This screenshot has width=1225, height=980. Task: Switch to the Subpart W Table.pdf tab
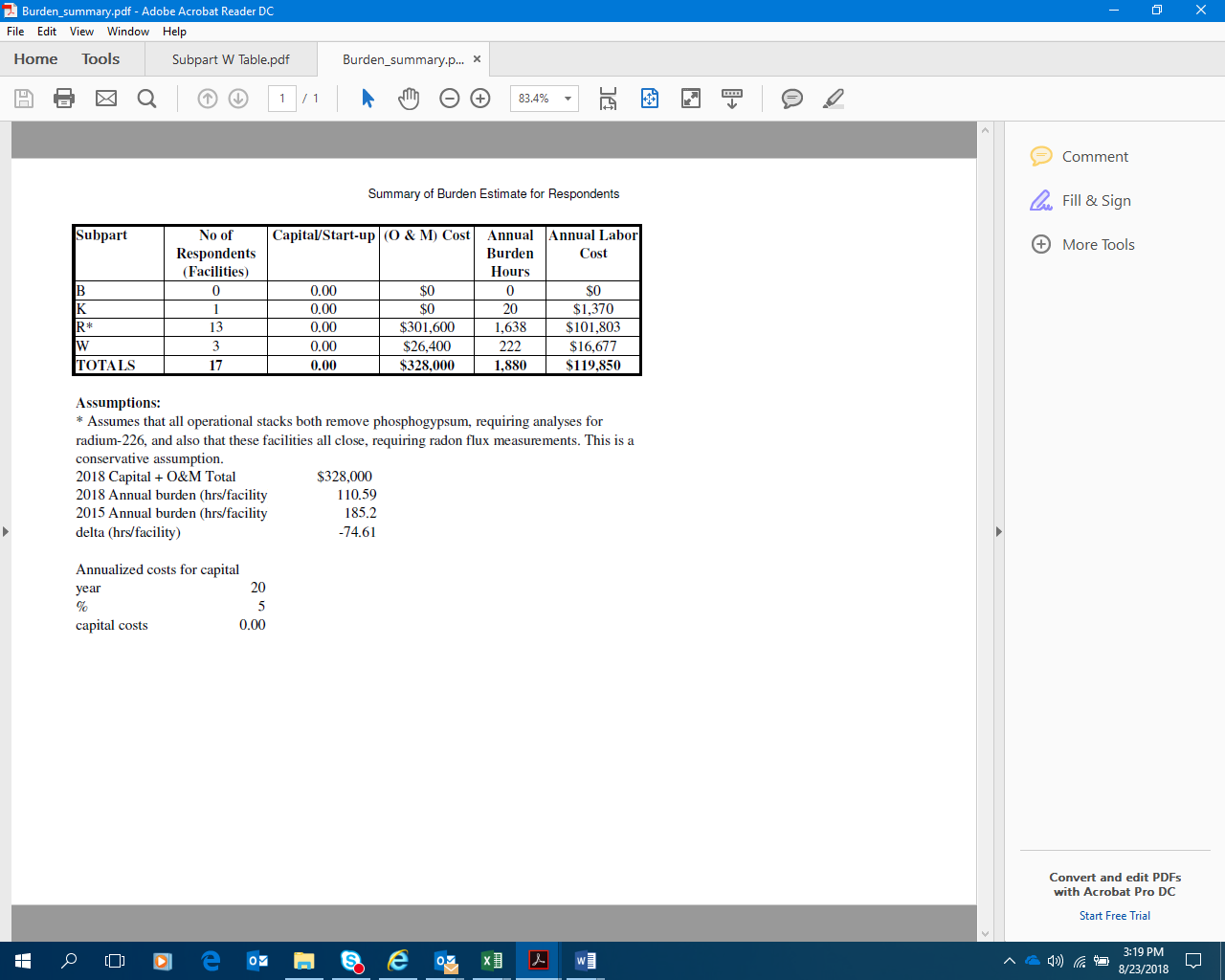tap(231, 59)
